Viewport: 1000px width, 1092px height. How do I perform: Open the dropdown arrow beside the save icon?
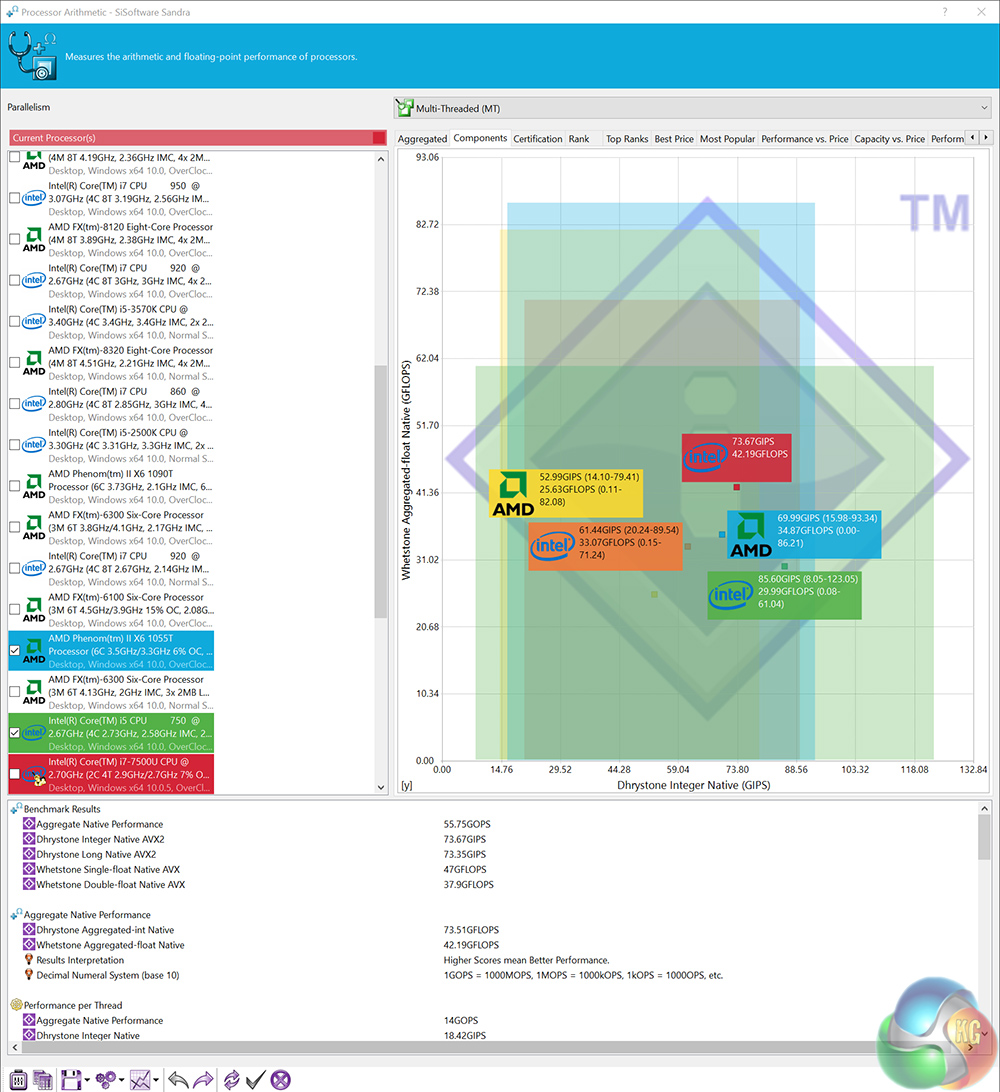87,1080
